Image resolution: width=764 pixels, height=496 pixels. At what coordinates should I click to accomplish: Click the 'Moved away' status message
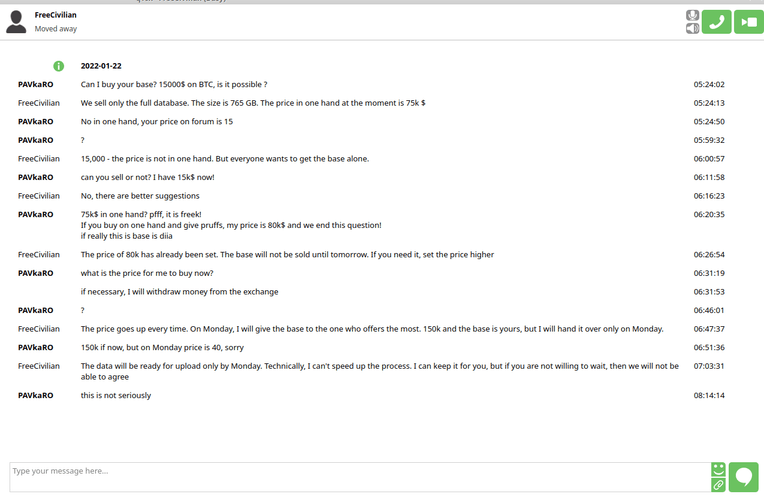(x=56, y=29)
